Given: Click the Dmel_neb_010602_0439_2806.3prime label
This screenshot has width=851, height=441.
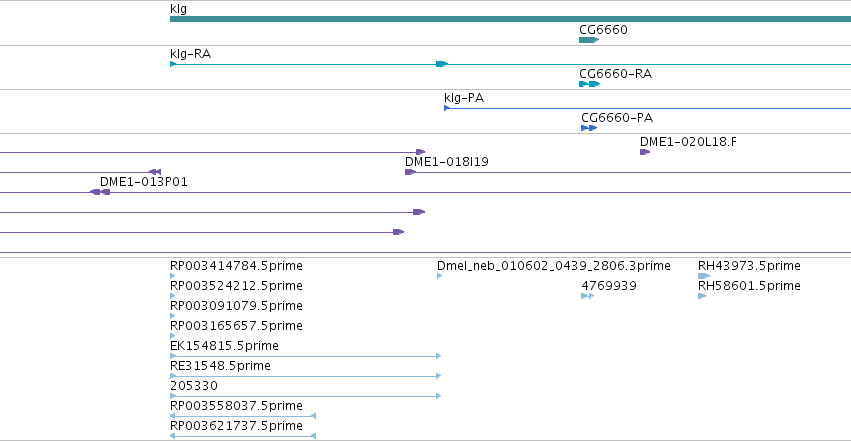Looking at the screenshot, I should pos(554,266).
